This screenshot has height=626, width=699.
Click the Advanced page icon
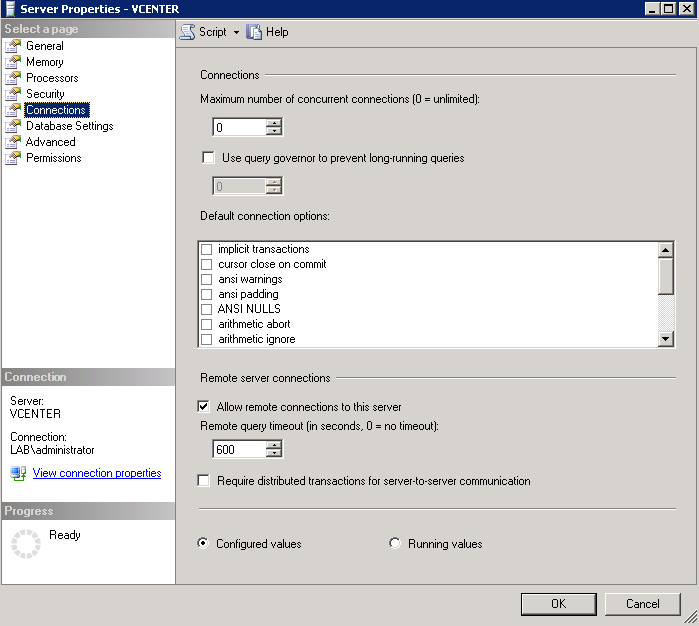(x=13, y=142)
